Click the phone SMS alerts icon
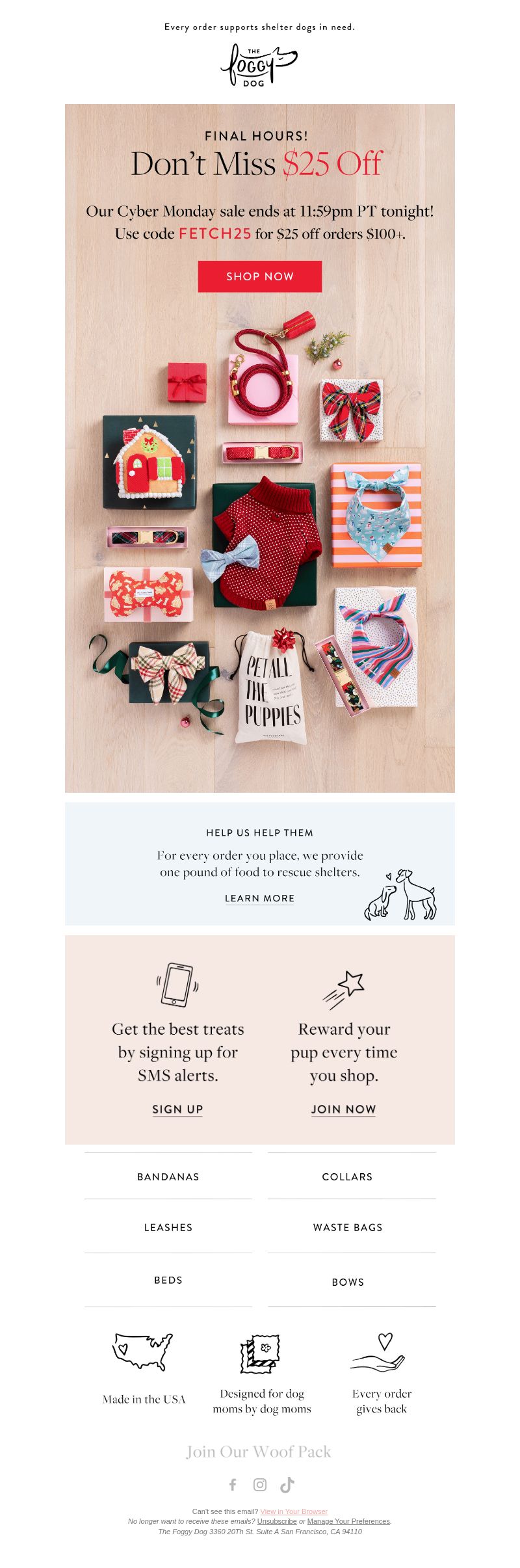The image size is (520, 1568). tap(177, 984)
